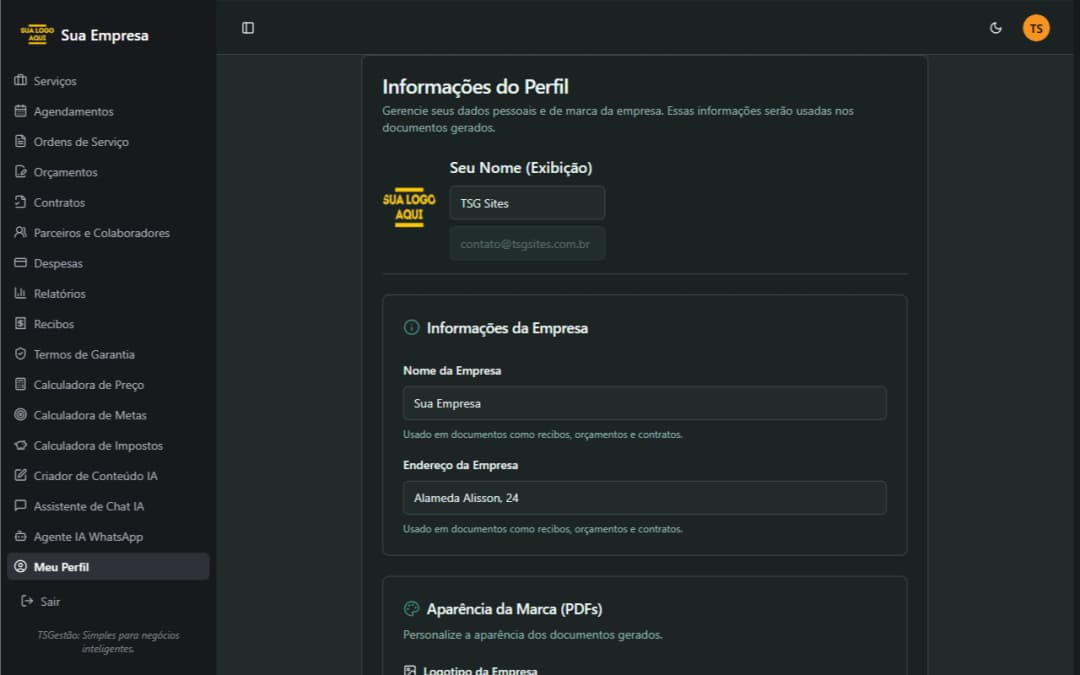Click the Serviços briefcase icon
Image resolution: width=1080 pixels, height=675 pixels.
[20, 81]
